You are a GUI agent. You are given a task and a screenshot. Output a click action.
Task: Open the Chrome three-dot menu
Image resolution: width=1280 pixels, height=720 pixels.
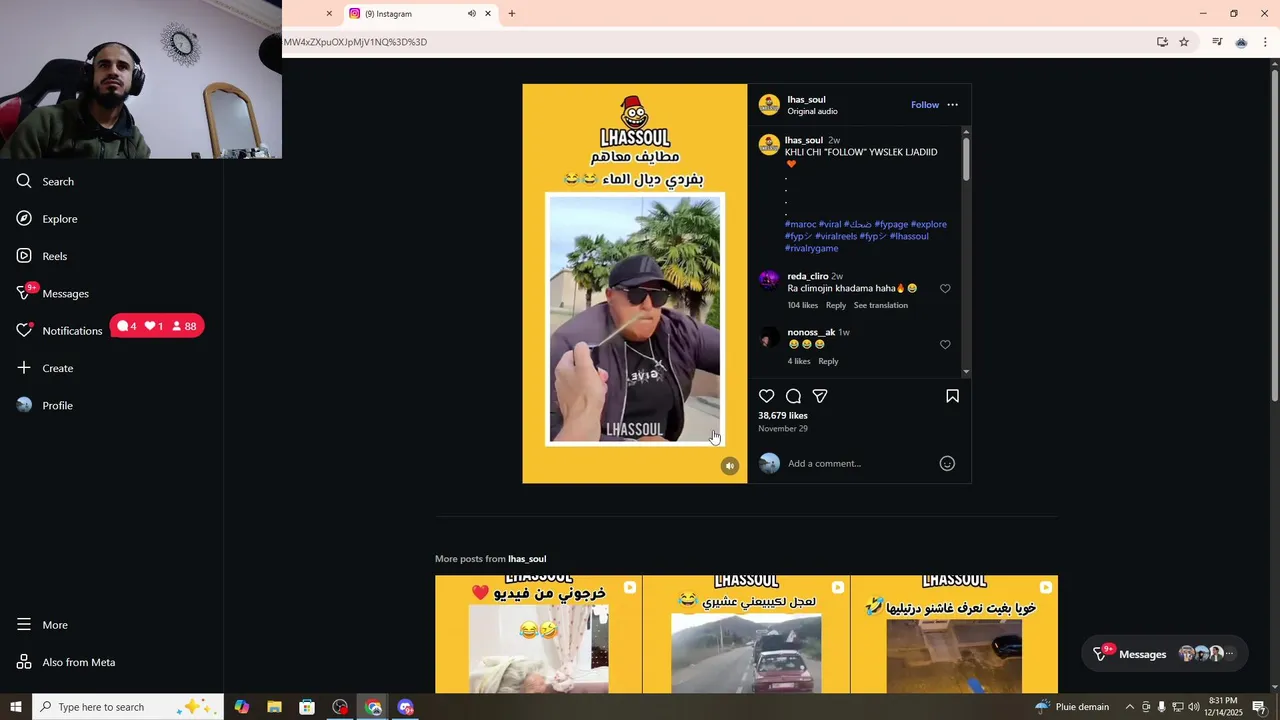tap(1265, 42)
